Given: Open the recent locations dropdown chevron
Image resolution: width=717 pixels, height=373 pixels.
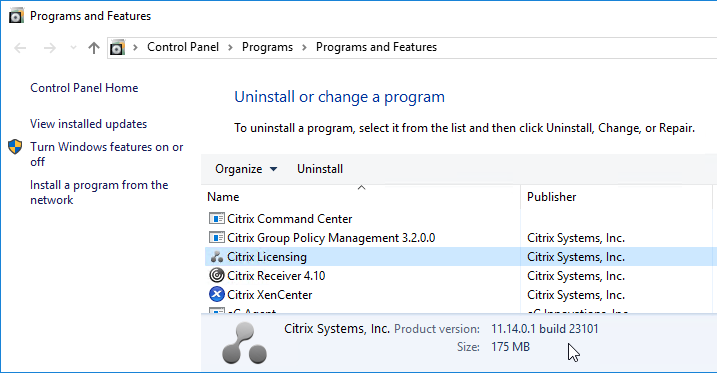Looking at the screenshot, I should tap(73, 48).
